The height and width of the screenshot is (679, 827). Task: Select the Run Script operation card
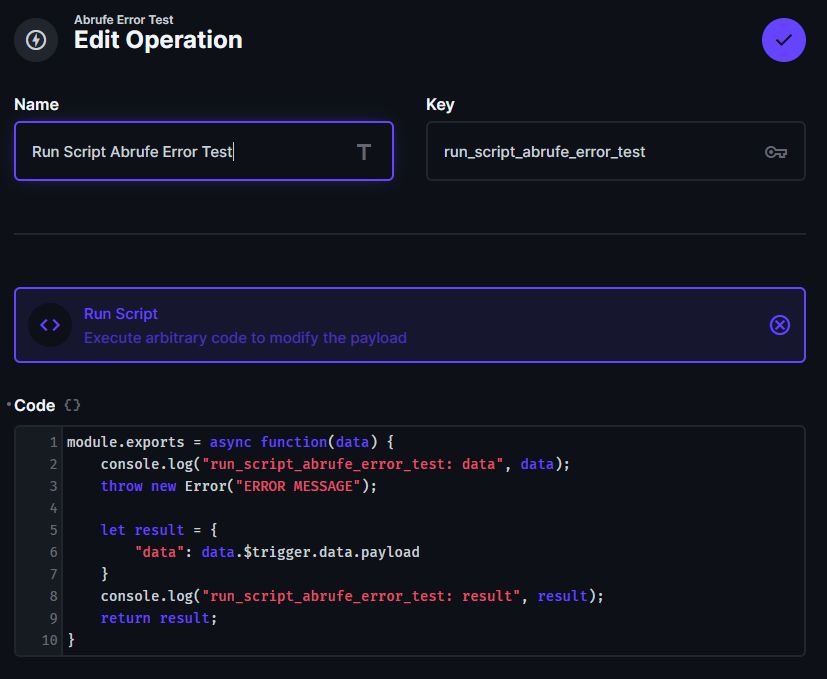[x=400, y=325]
